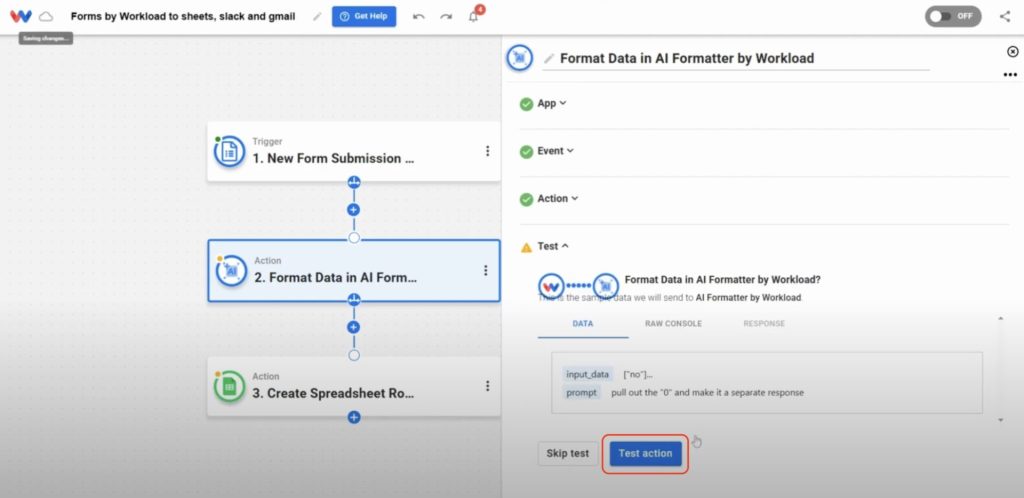Expand the Action section

tap(558, 198)
